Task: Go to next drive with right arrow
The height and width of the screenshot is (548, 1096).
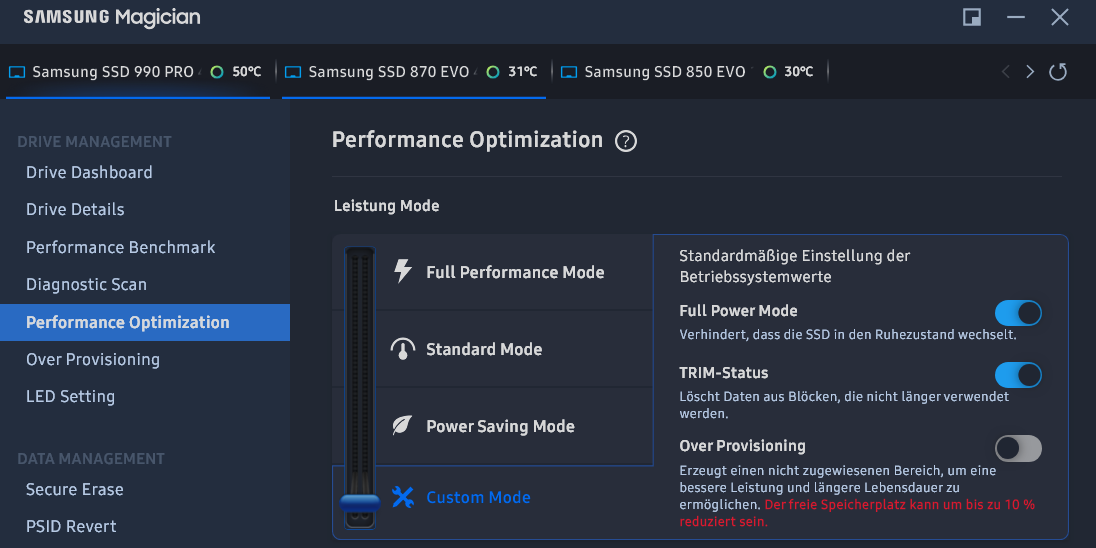Action: [x=1030, y=71]
